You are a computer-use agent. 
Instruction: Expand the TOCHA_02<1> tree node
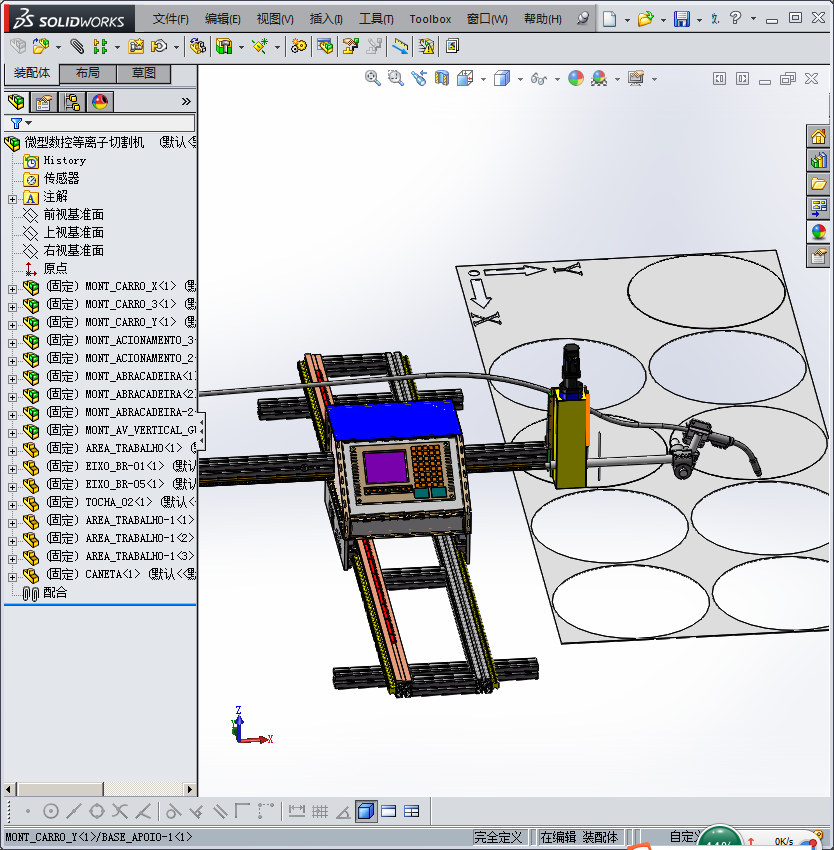(x=12, y=505)
